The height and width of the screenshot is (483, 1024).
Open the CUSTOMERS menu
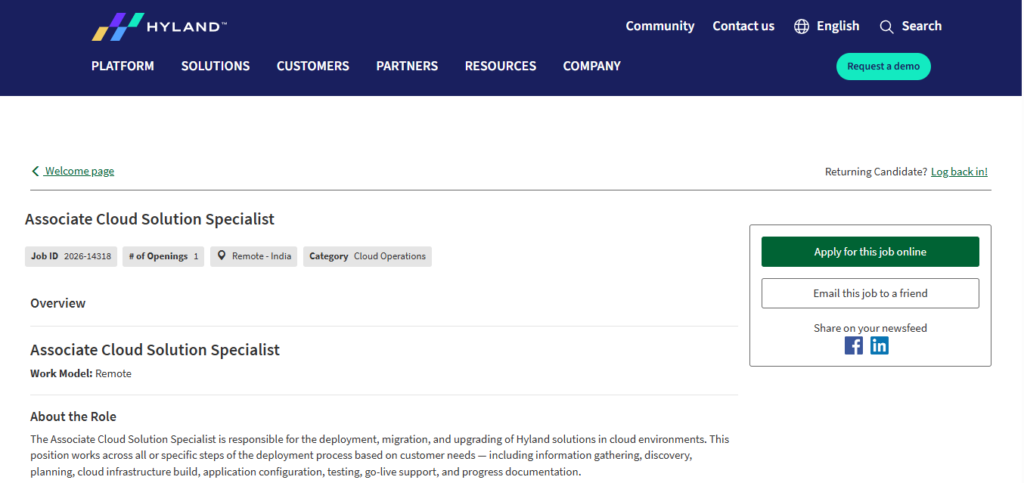click(313, 66)
